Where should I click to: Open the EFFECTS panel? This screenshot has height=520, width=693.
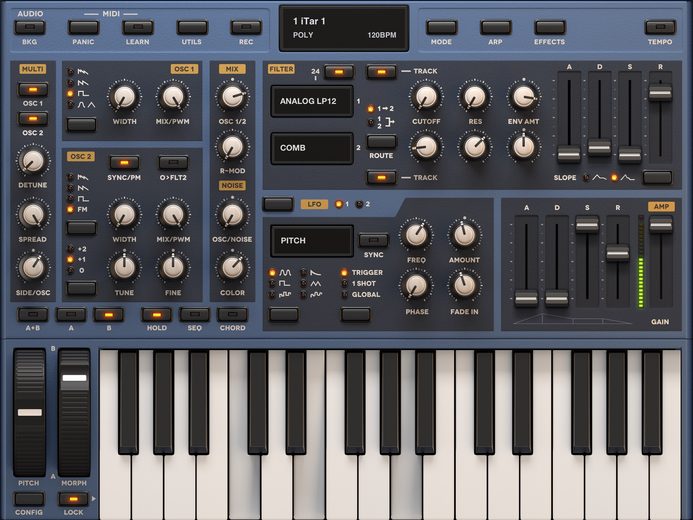tap(549, 27)
